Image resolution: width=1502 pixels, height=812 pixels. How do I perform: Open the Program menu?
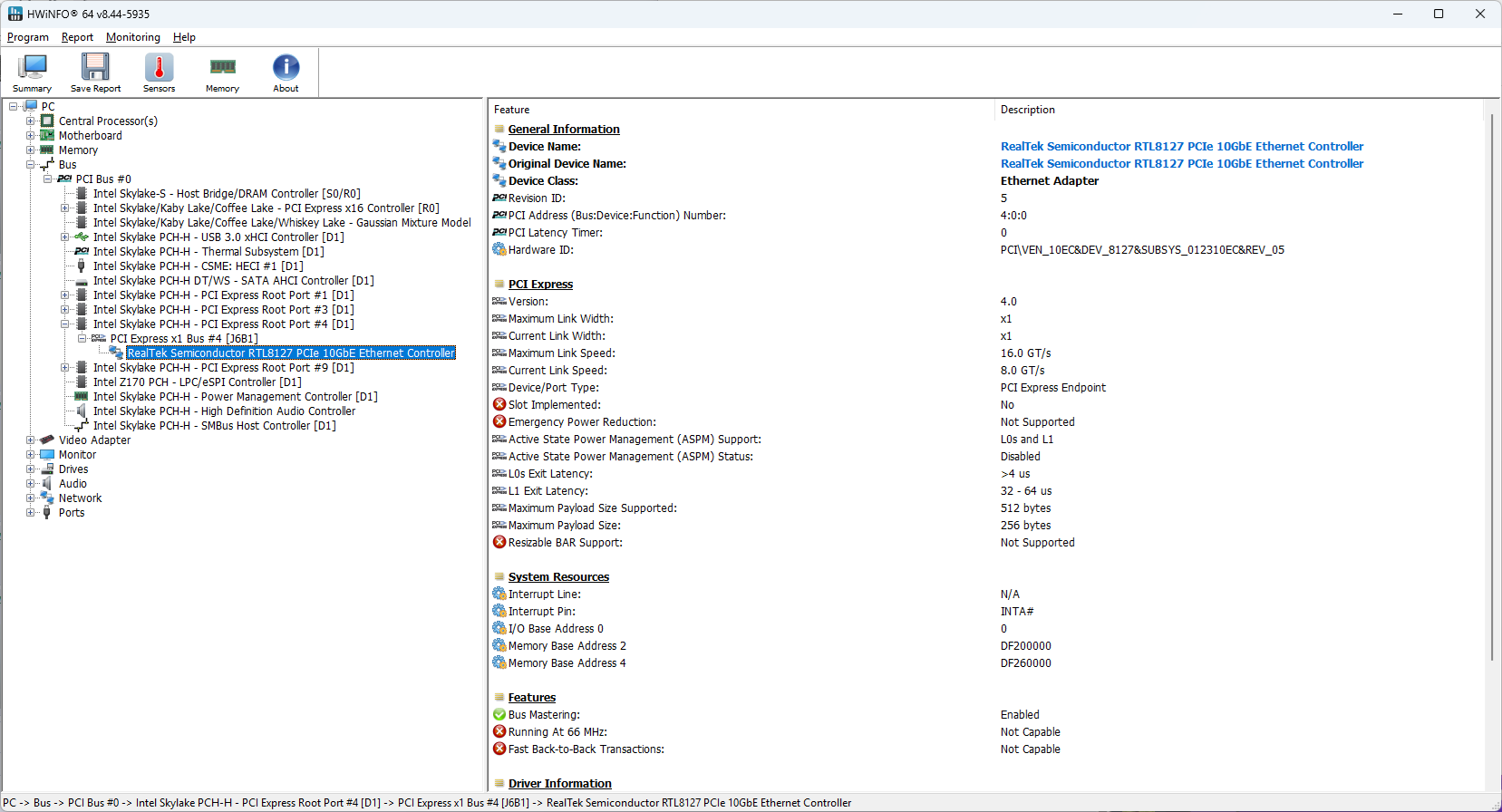tap(28, 37)
